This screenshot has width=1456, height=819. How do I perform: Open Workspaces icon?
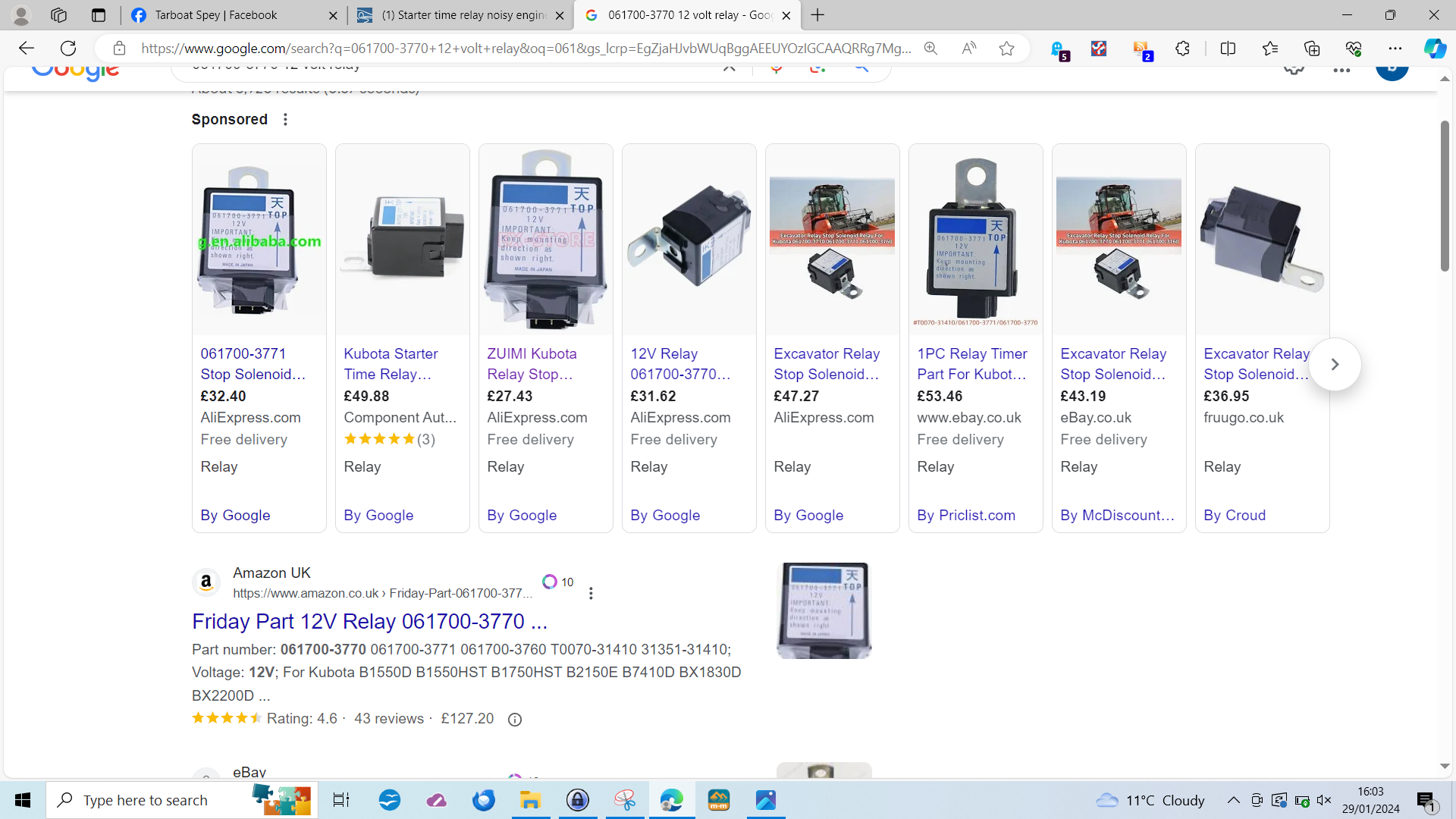58,15
